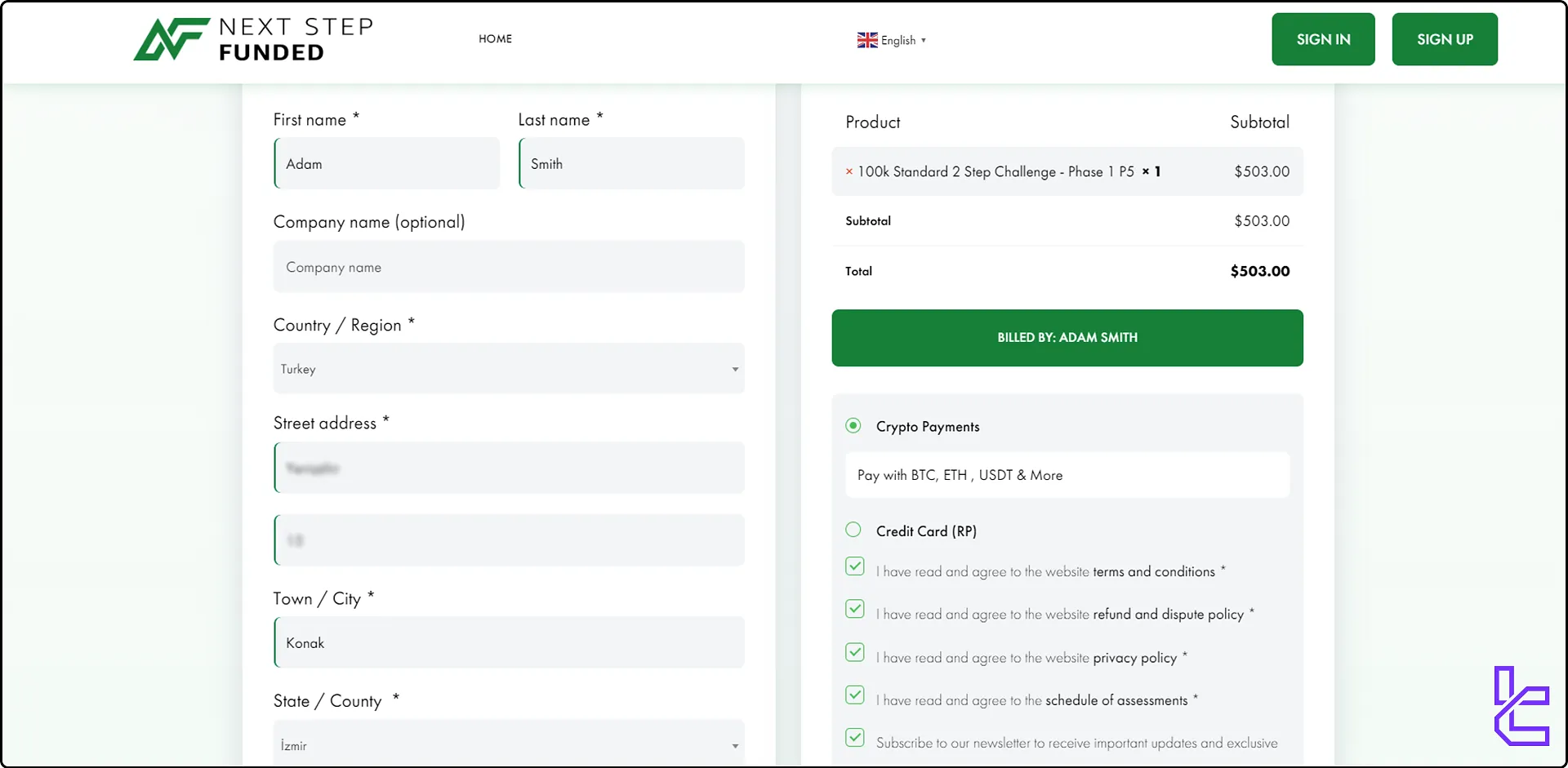Click the HOME menu item
Viewport: 1568px width, 768px height.
pyautogui.click(x=495, y=38)
